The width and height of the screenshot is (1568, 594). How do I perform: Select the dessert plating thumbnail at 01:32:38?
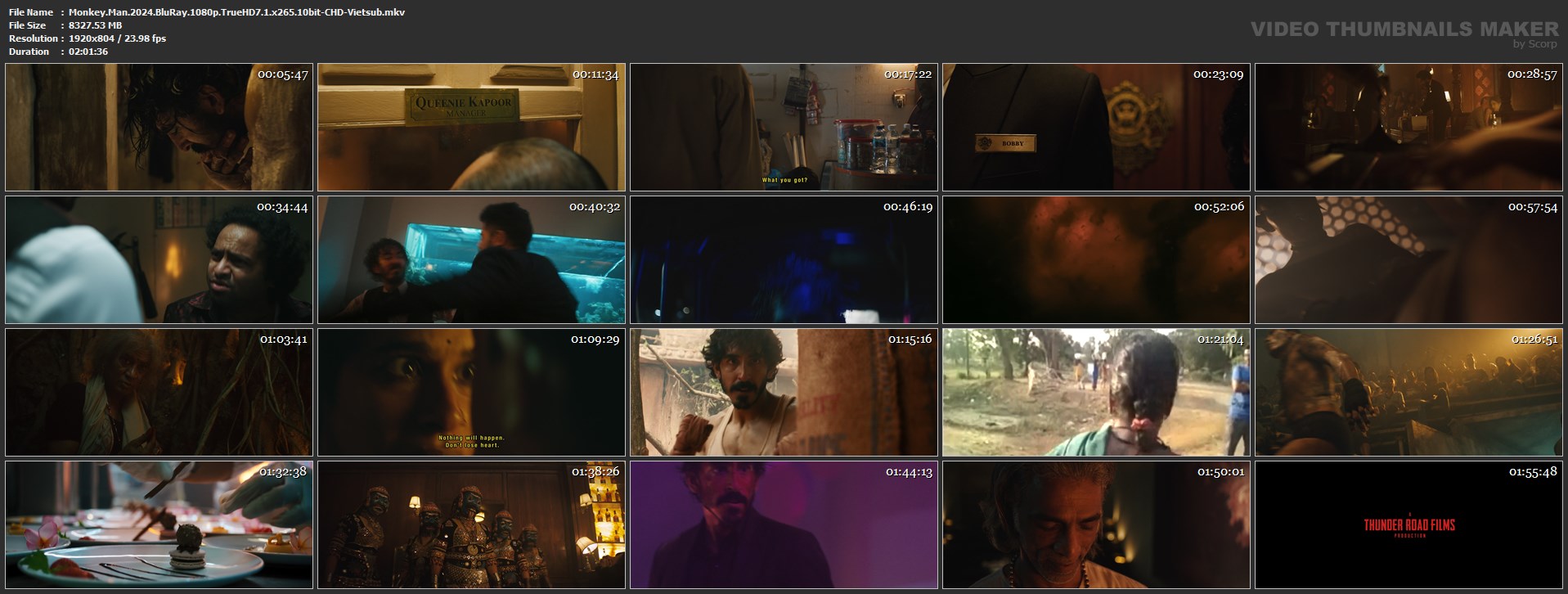coord(159,524)
